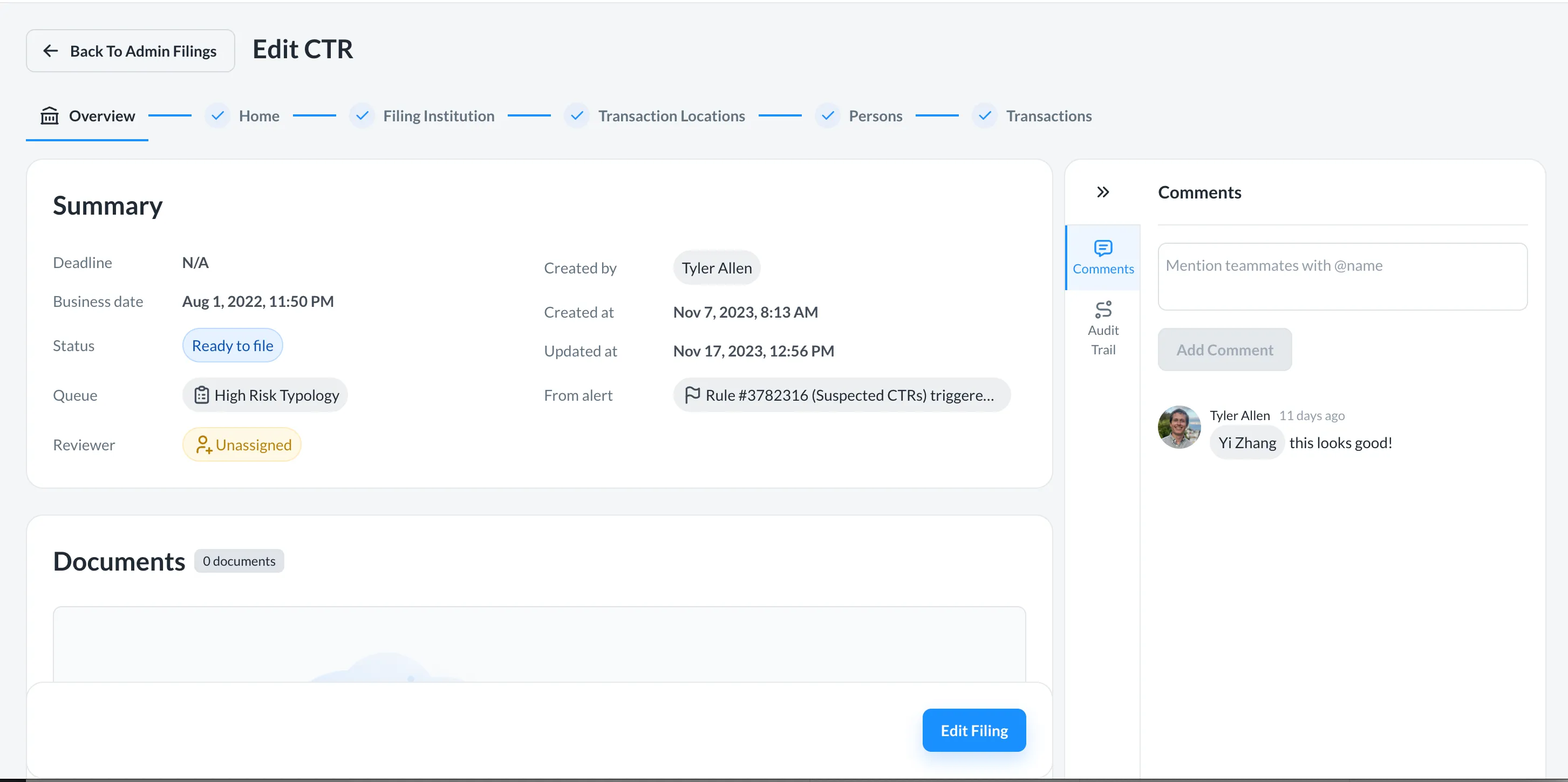Open the Ready to file status
This screenshot has height=782, width=1568.
coord(233,346)
